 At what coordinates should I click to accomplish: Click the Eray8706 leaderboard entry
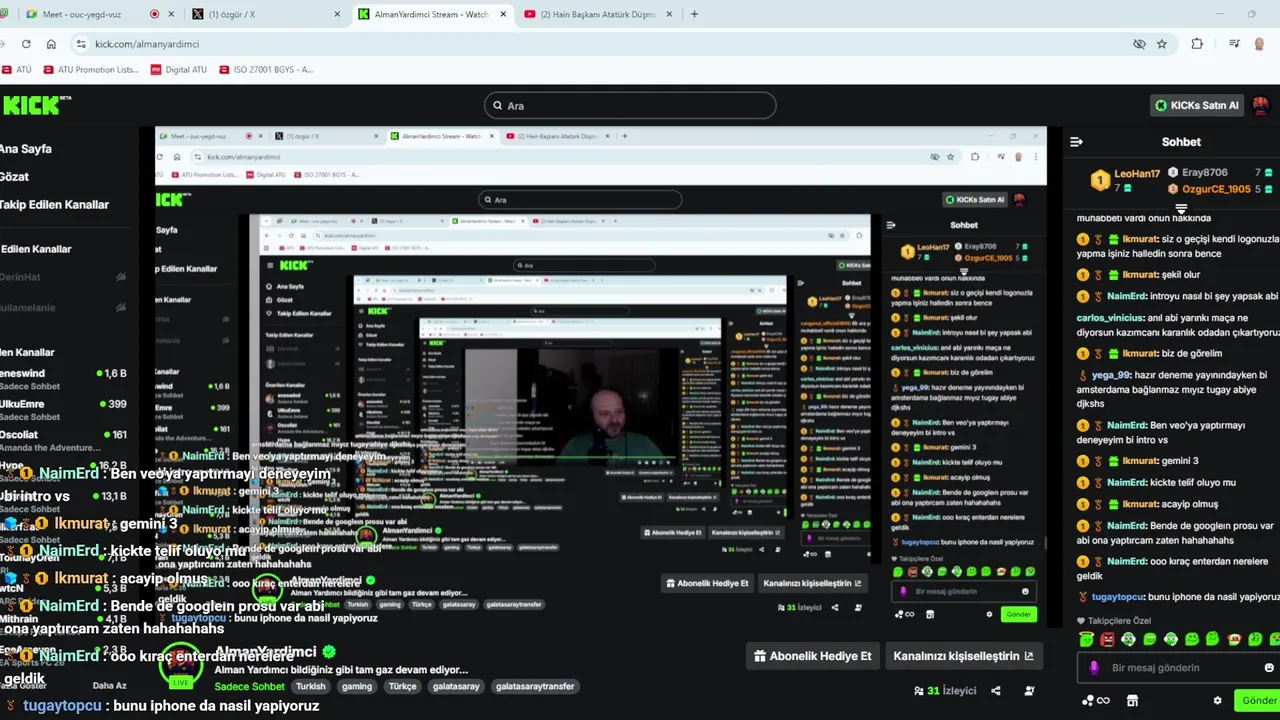tap(1220, 173)
